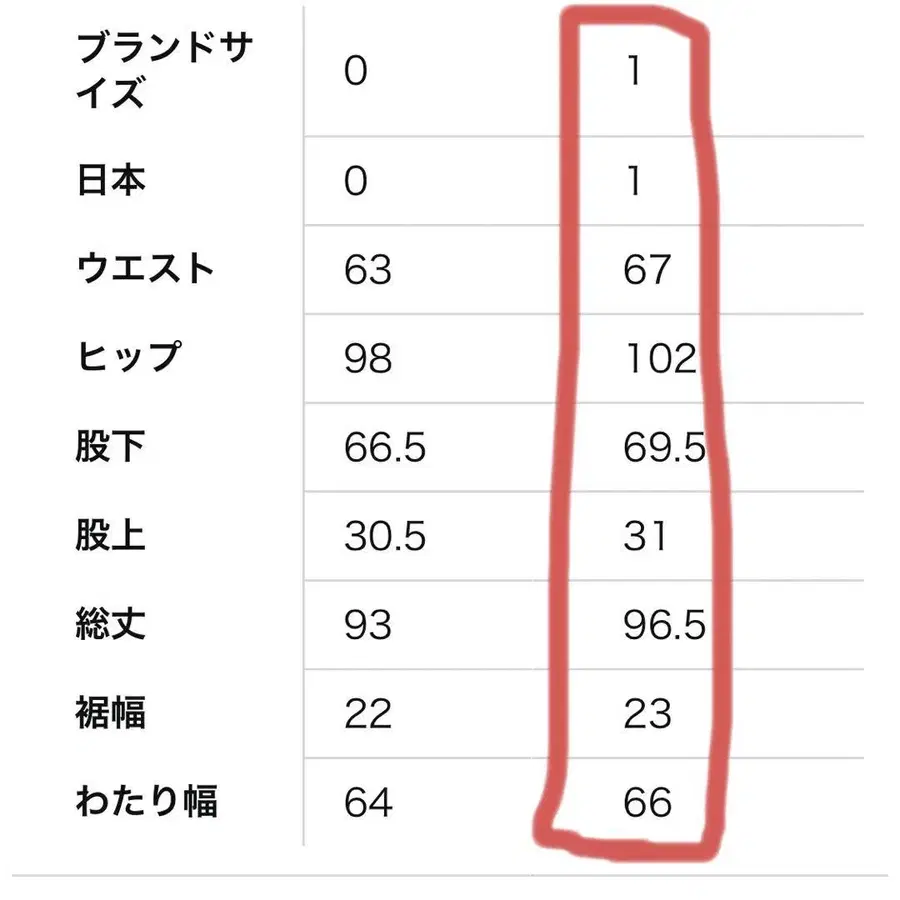Select the 日本 row label
This screenshot has height=900, width=900.
[112, 181]
